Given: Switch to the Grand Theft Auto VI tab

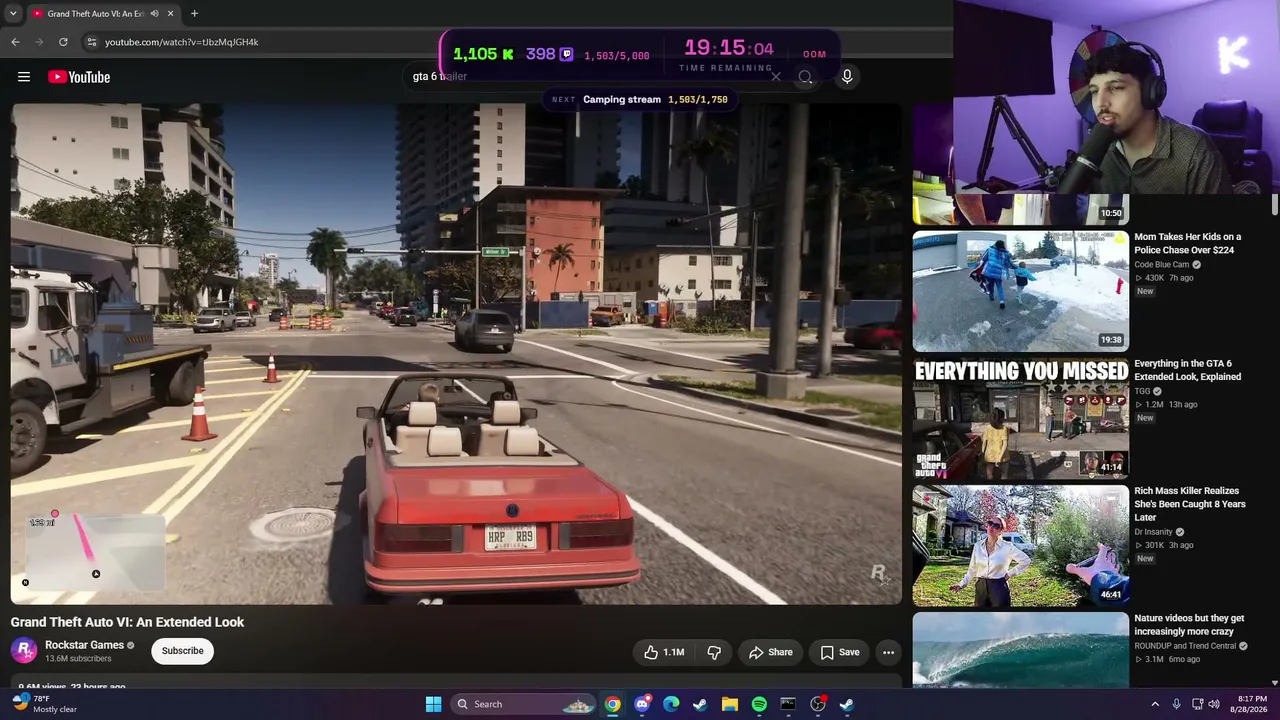Looking at the screenshot, I should (103, 13).
